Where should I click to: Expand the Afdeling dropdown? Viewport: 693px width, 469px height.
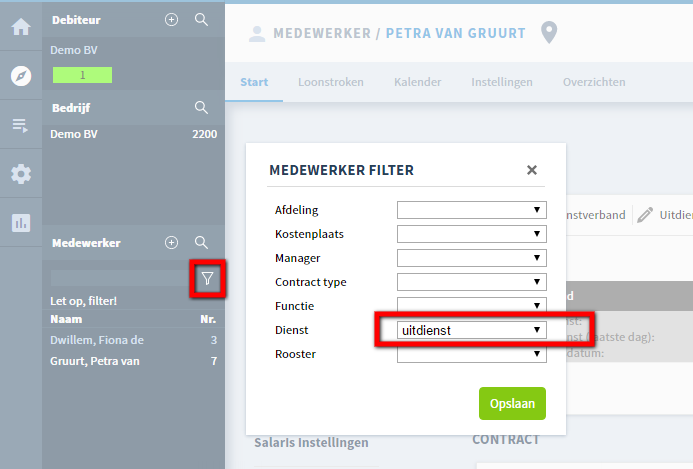[472, 210]
